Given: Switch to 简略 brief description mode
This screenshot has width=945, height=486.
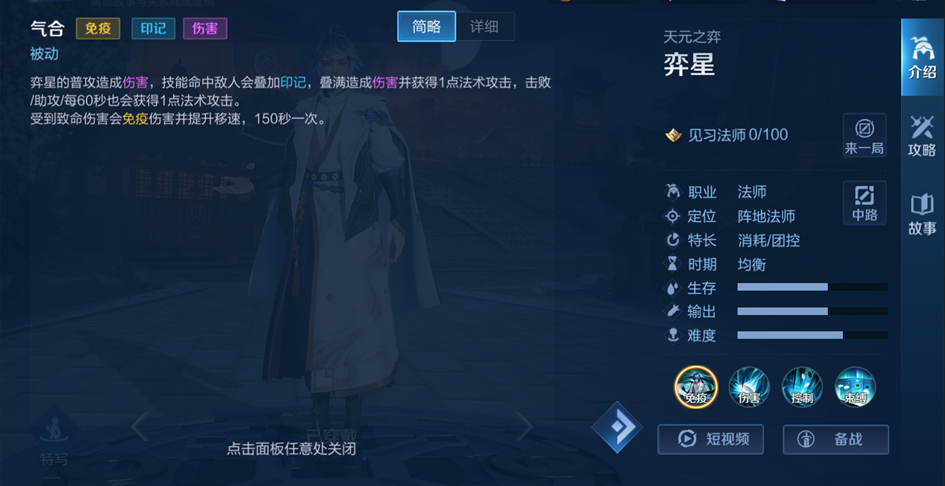Looking at the screenshot, I should tap(427, 27).
